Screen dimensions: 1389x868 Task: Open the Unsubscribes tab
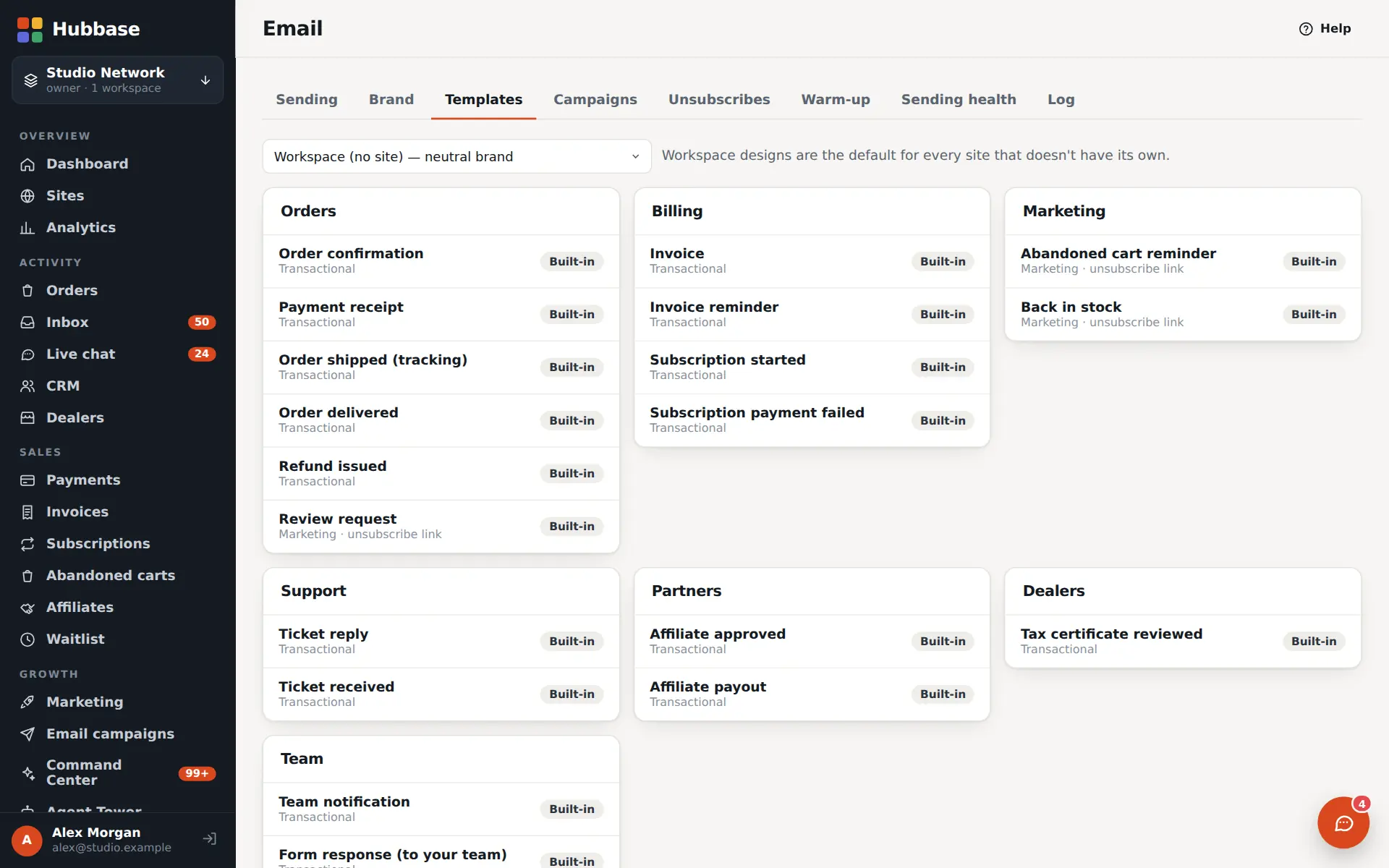pos(719,100)
